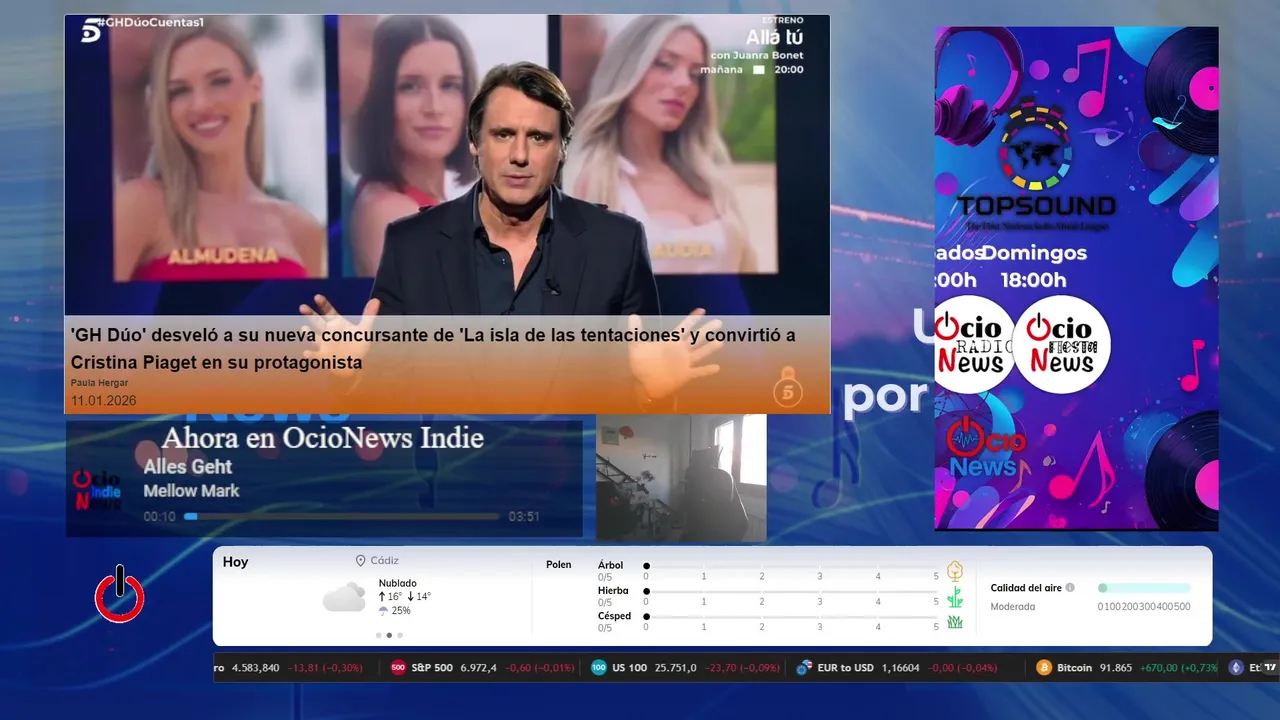1280x720 pixels.
Task: Click the Bitcoin ticker label
Action: point(1074,667)
